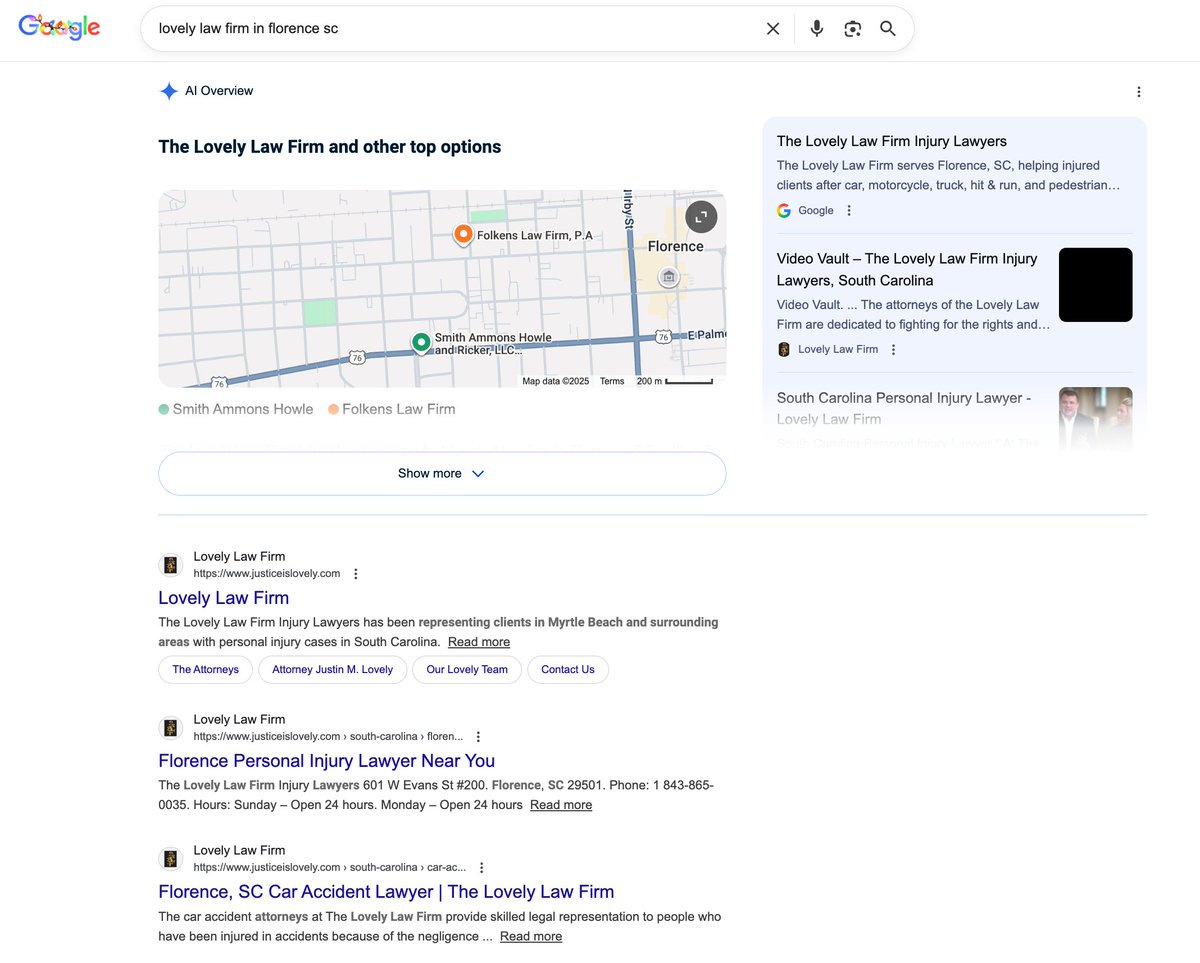The image size is (1200, 963).
Task: Click the Google source icon in first card
Action: [x=784, y=210]
